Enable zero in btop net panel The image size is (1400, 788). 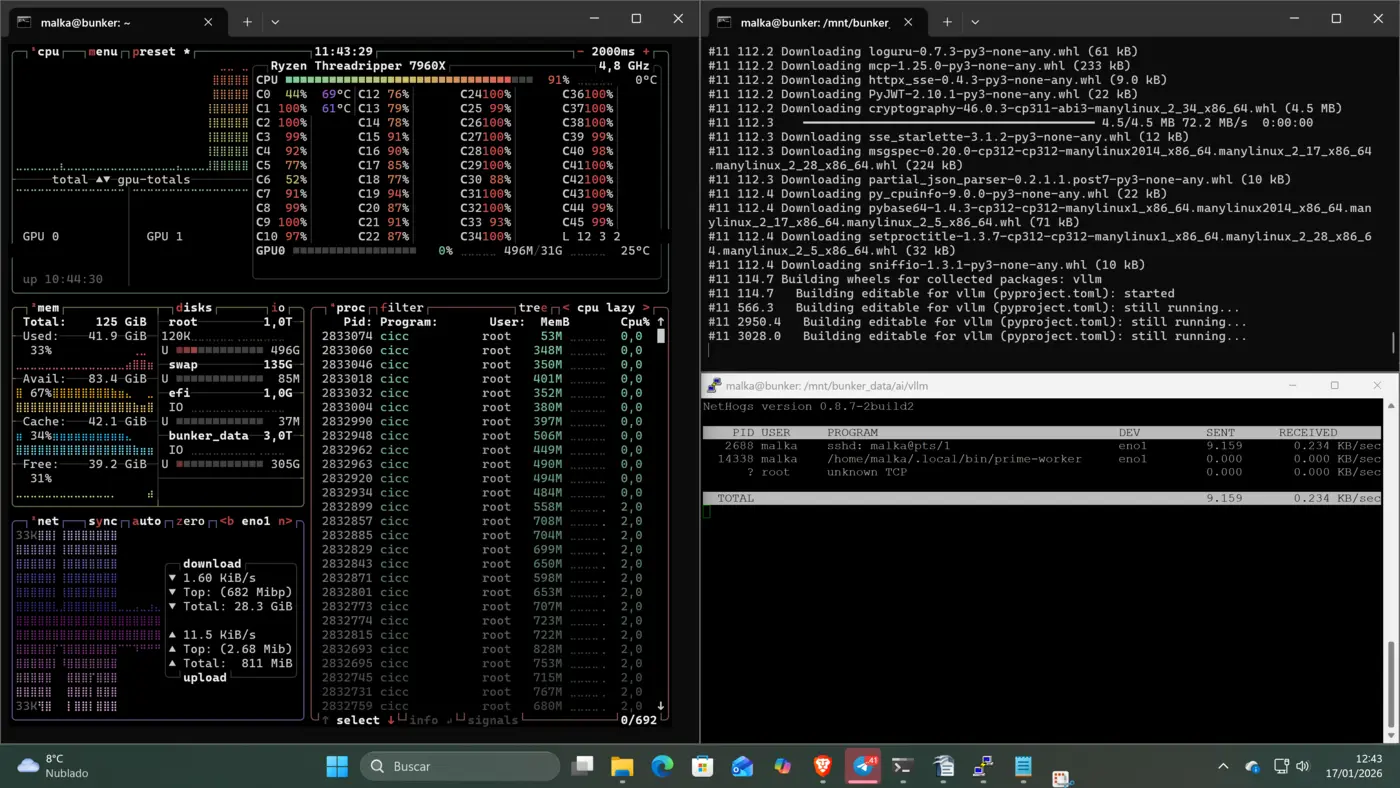pos(190,521)
